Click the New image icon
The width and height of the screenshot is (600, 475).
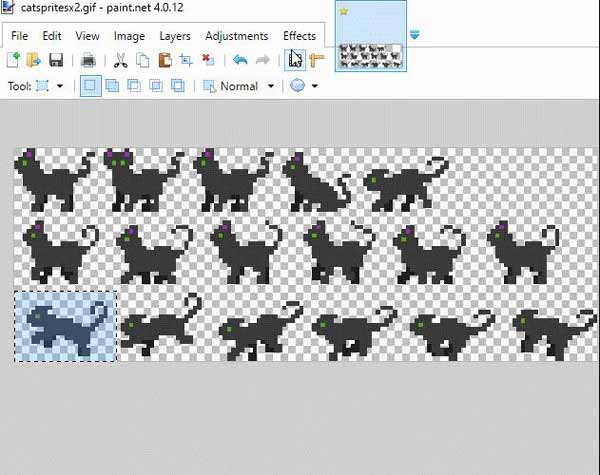click(x=13, y=60)
